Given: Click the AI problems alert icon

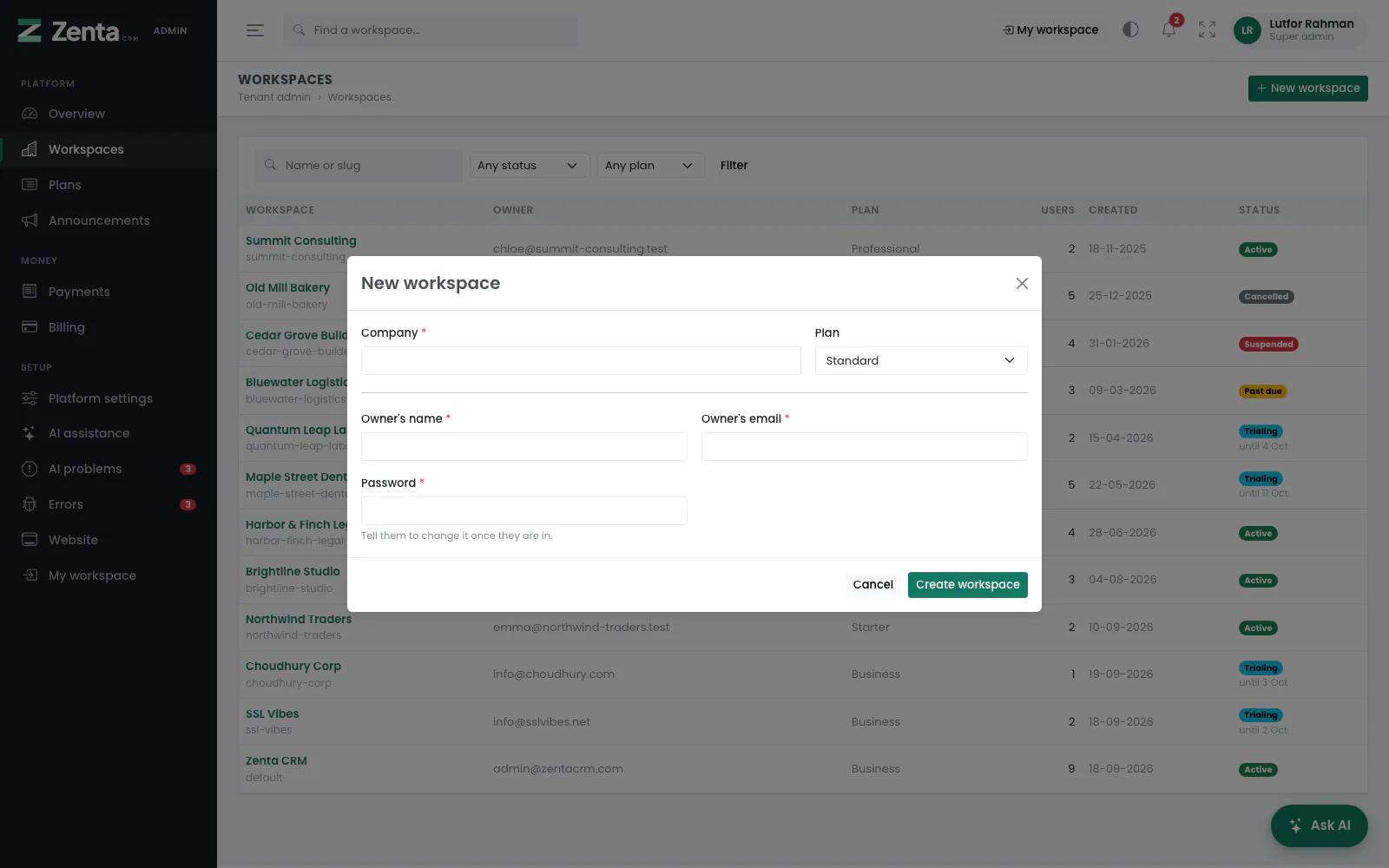Looking at the screenshot, I should (x=30, y=469).
